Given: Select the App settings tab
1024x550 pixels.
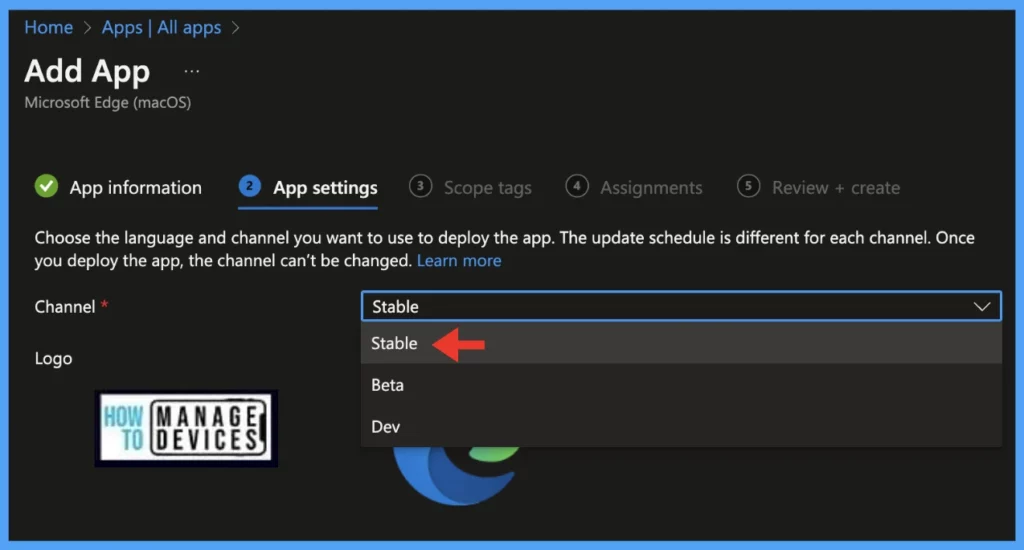Looking at the screenshot, I should click(x=325, y=187).
